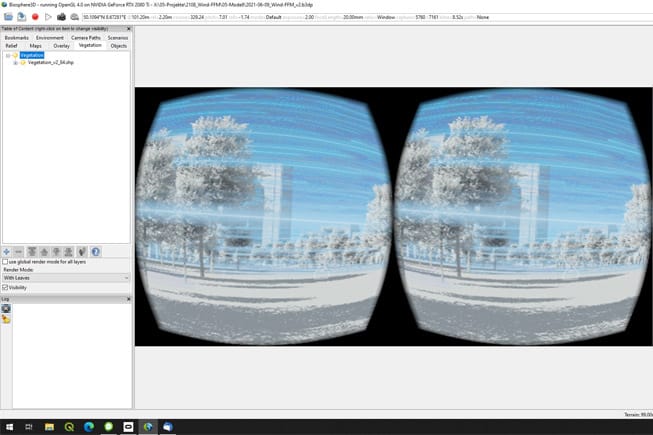Click the blue plus add layer icon
This screenshot has height=435, width=653.
tap(7, 251)
